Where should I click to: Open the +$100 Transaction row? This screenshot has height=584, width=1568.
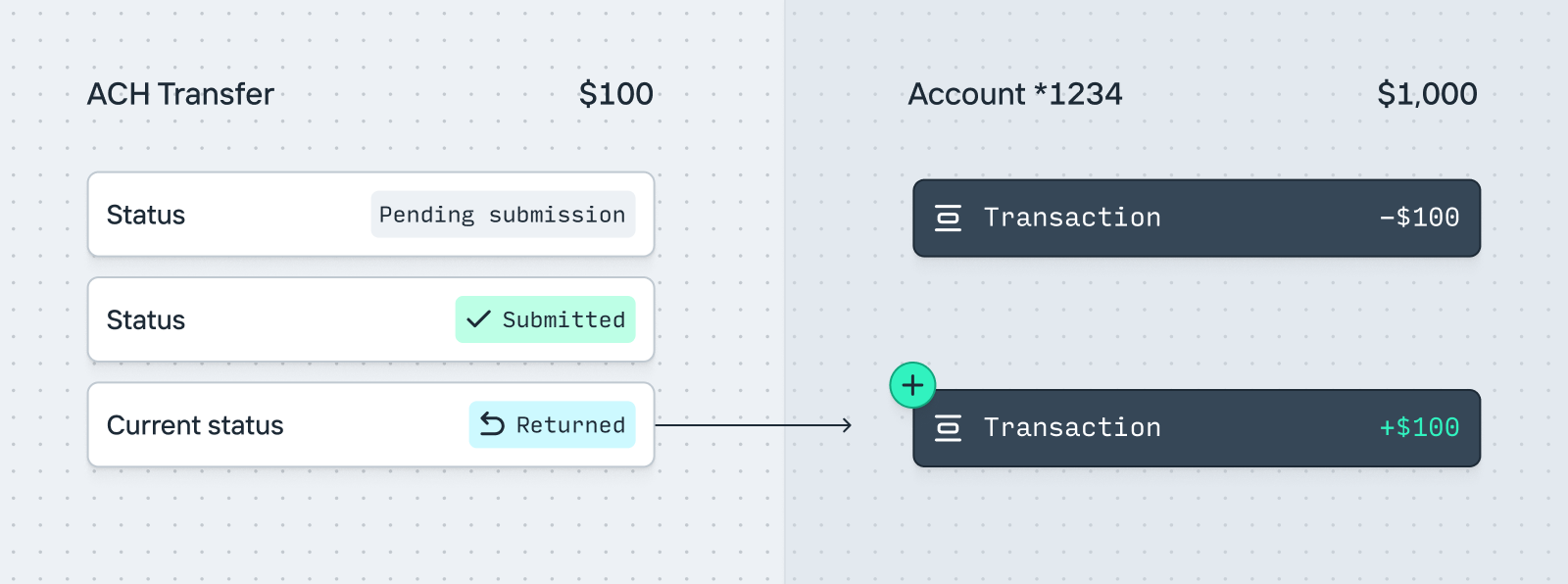[x=1196, y=428]
